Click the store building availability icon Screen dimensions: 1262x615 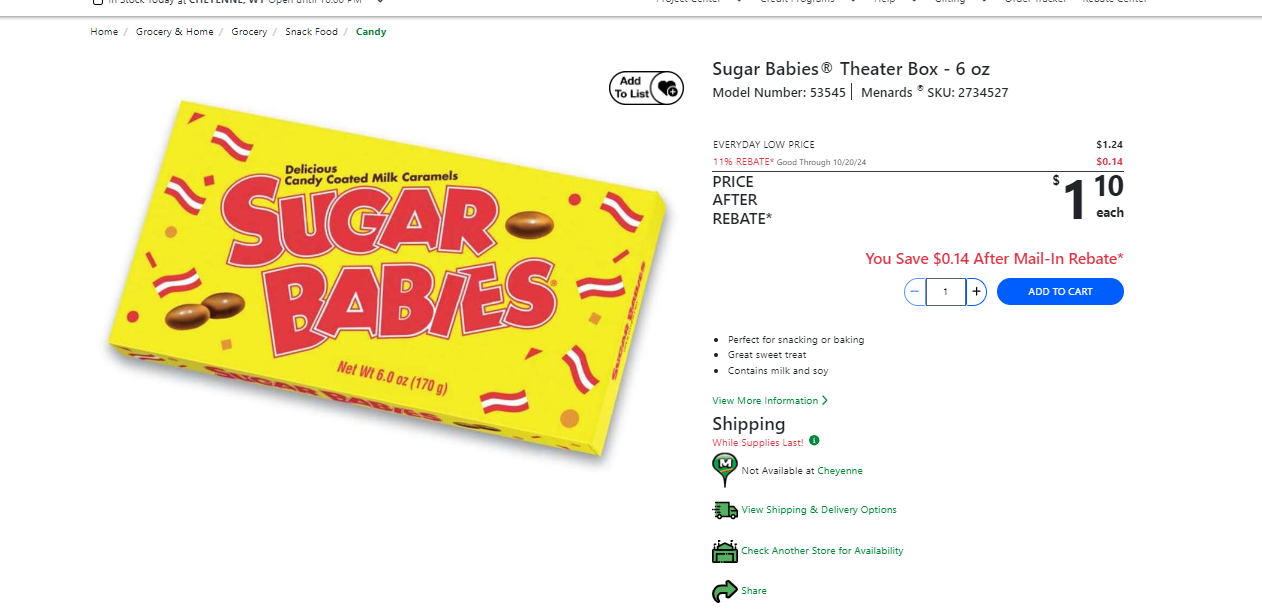tap(725, 551)
